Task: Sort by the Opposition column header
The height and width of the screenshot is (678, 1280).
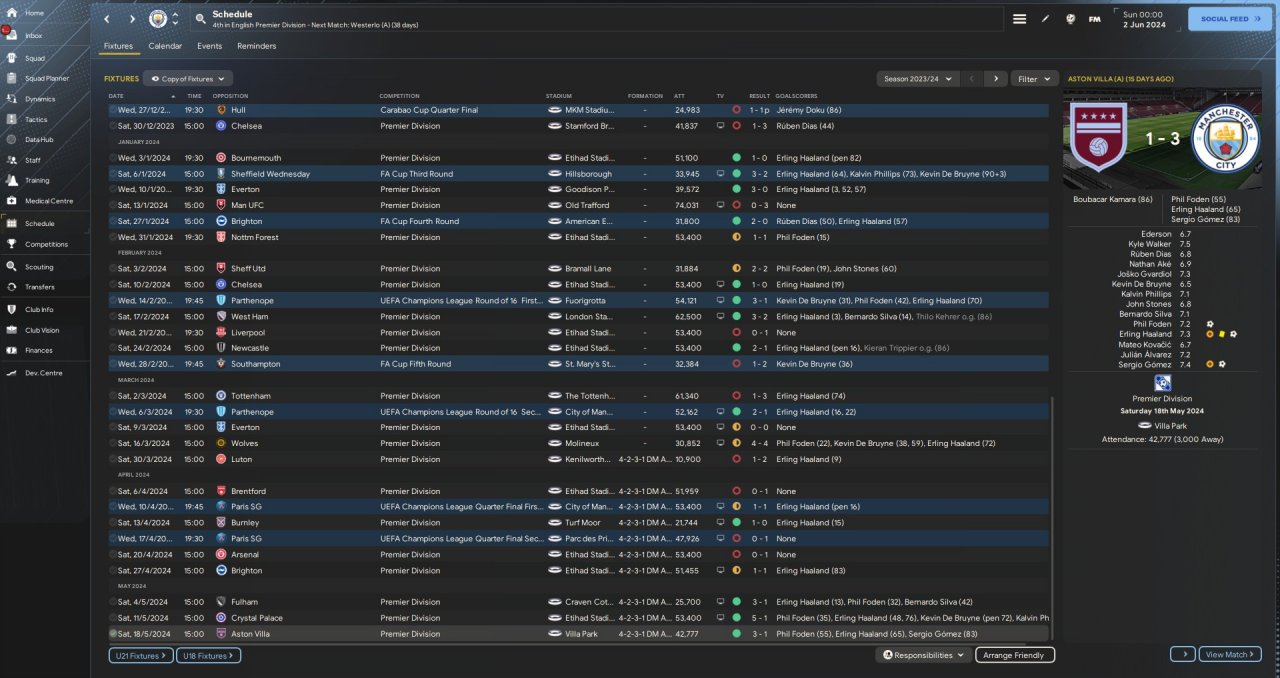Action: click(x=229, y=96)
